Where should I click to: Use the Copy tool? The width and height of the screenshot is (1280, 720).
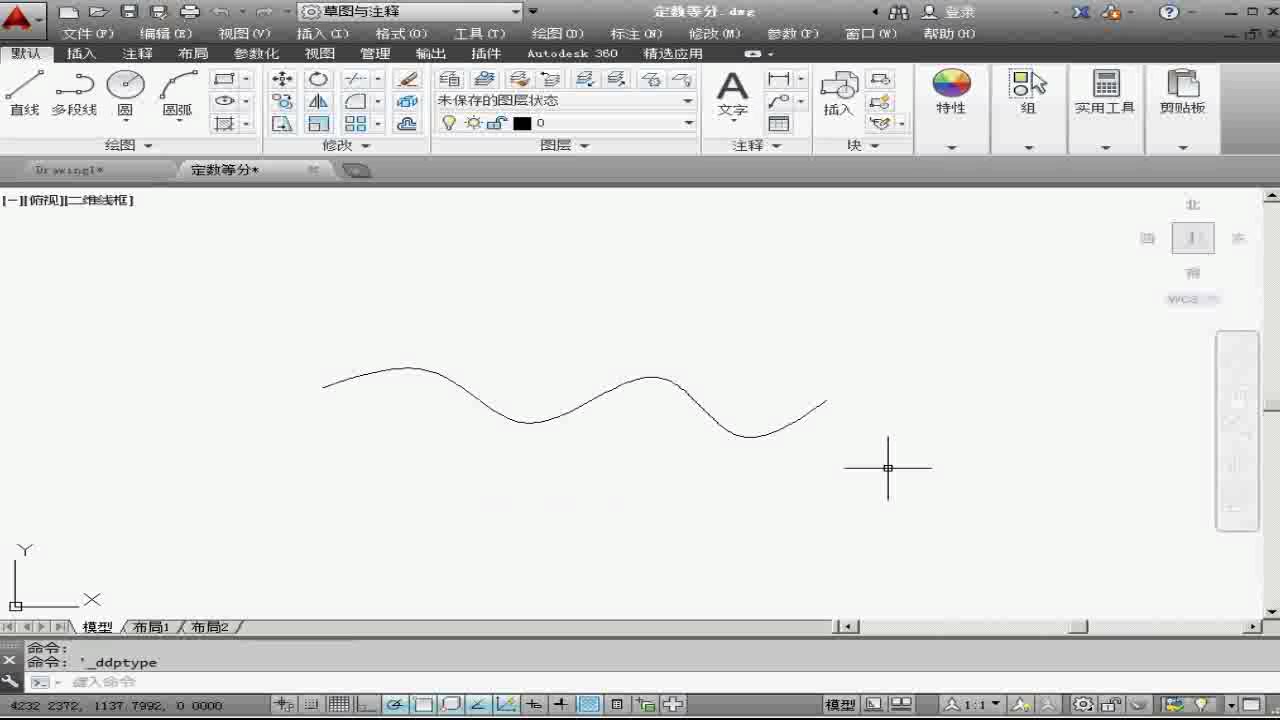tap(282, 101)
